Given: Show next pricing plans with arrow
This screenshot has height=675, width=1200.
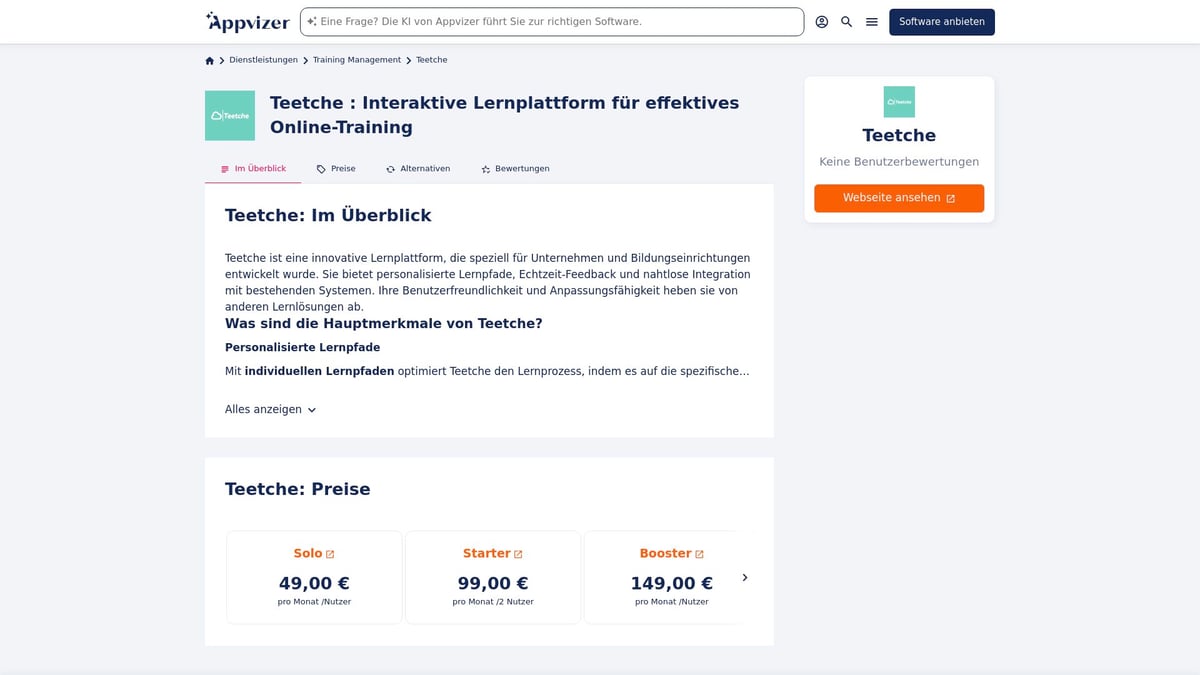Looking at the screenshot, I should click(x=745, y=577).
